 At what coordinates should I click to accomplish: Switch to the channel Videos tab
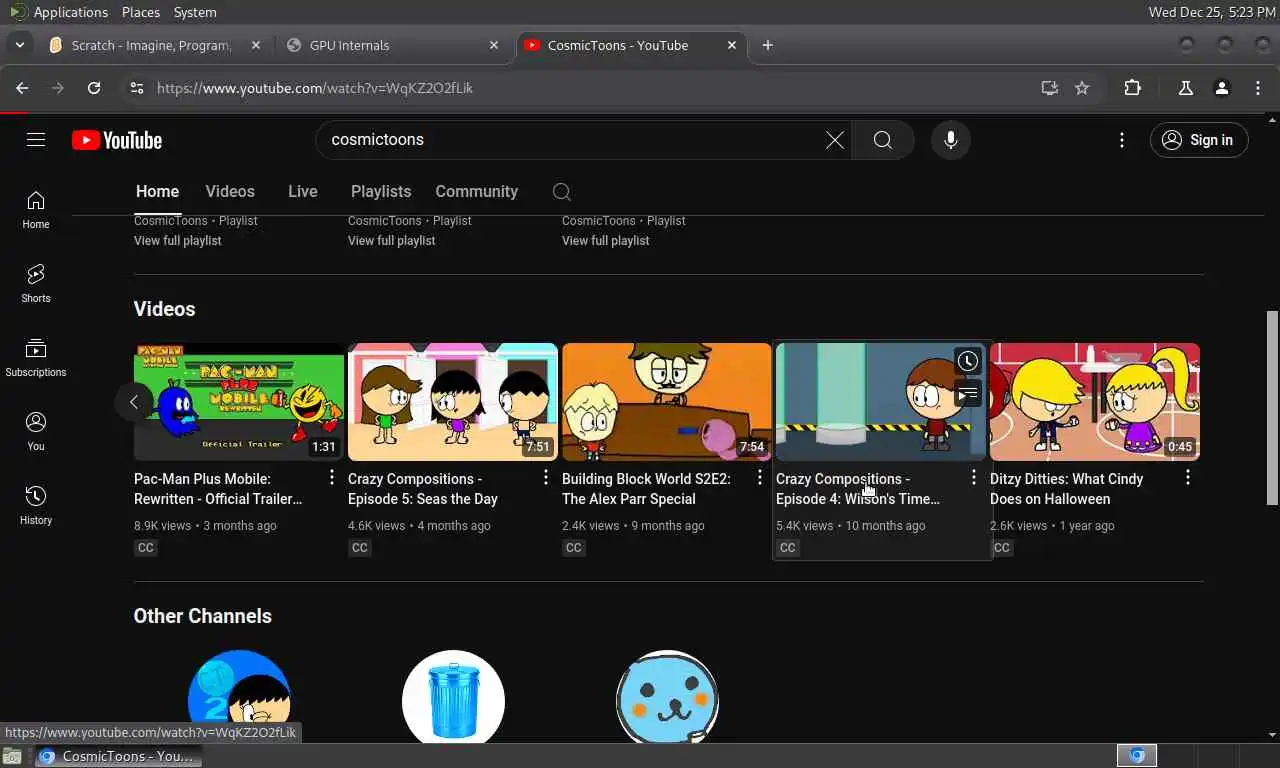click(x=230, y=192)
